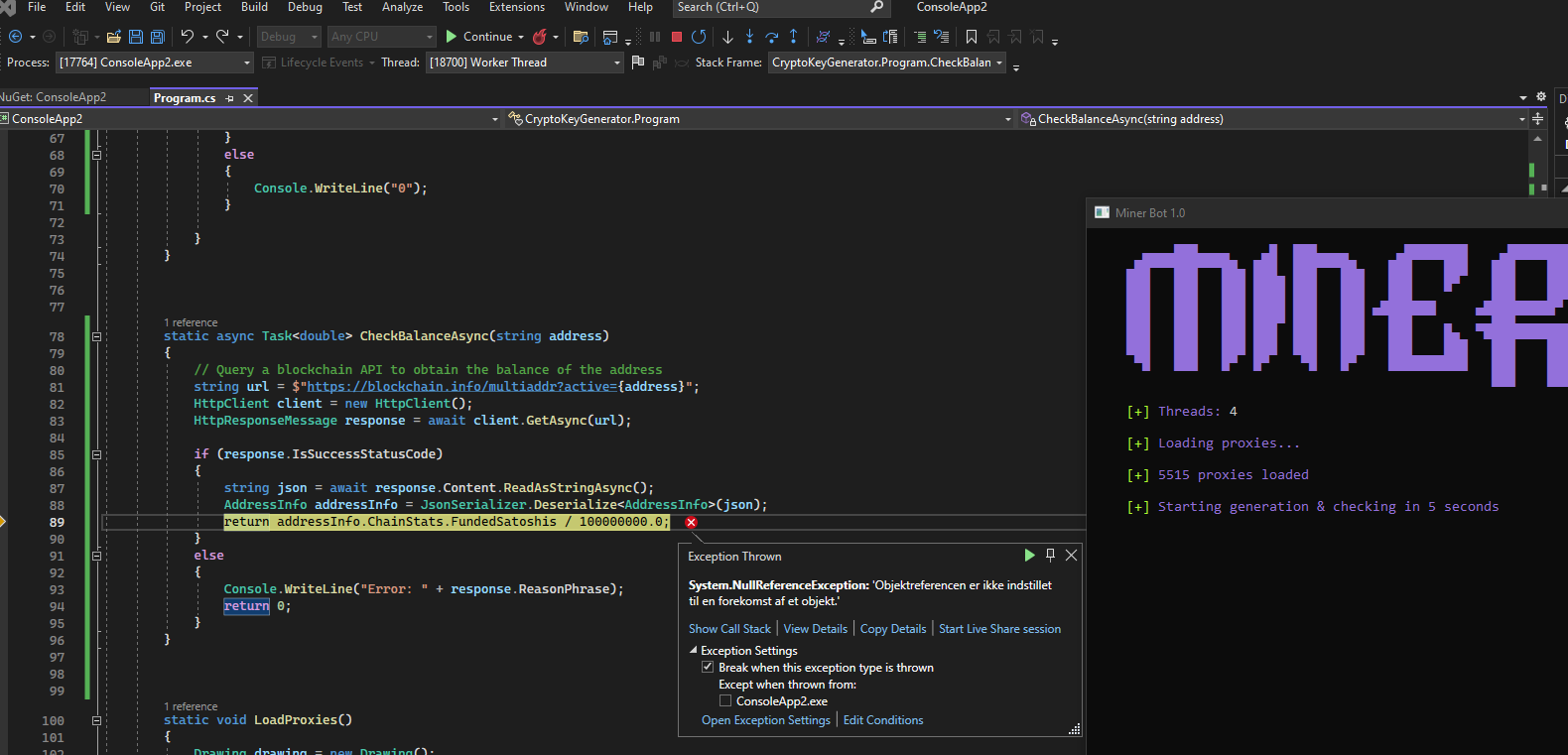Click the Step Into icon
This screenshot has height=755, width=1568.
tap(749, 37)
